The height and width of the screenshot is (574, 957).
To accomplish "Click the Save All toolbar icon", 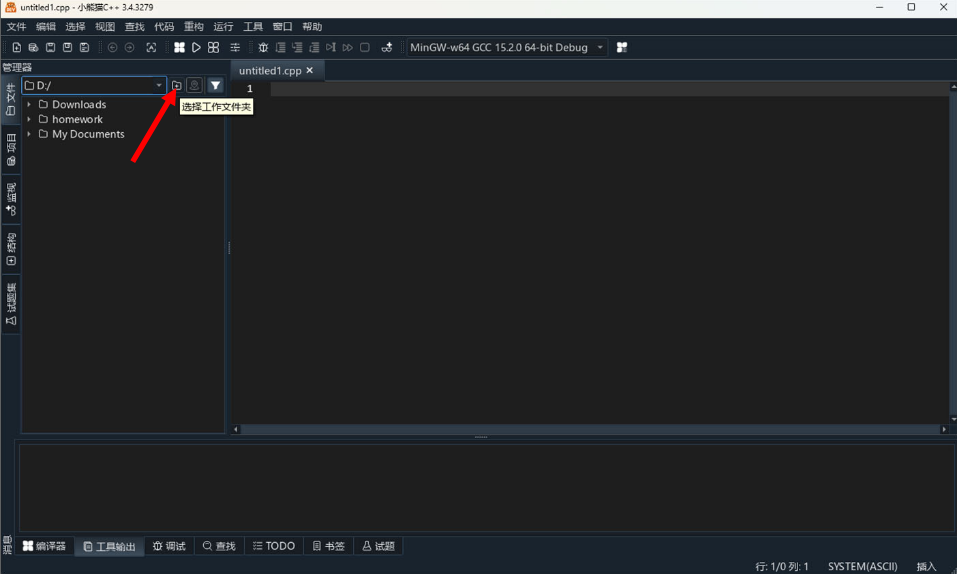I will (x=84, y=47).
